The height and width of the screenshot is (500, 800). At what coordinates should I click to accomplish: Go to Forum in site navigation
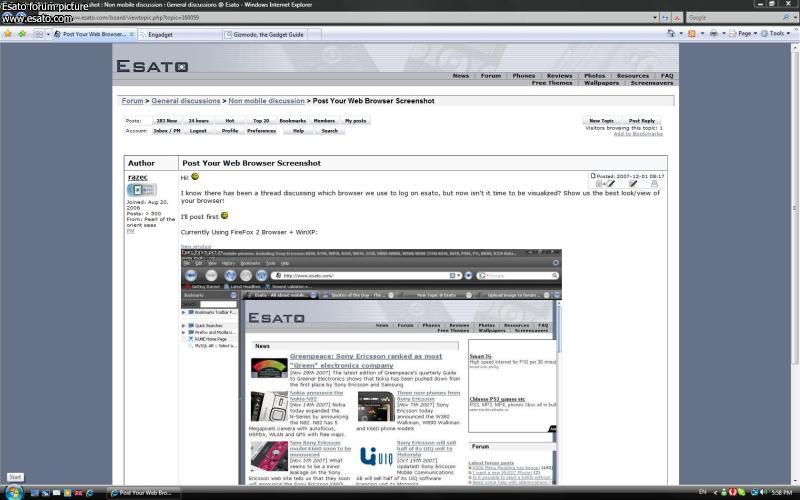tap(490, 76)
